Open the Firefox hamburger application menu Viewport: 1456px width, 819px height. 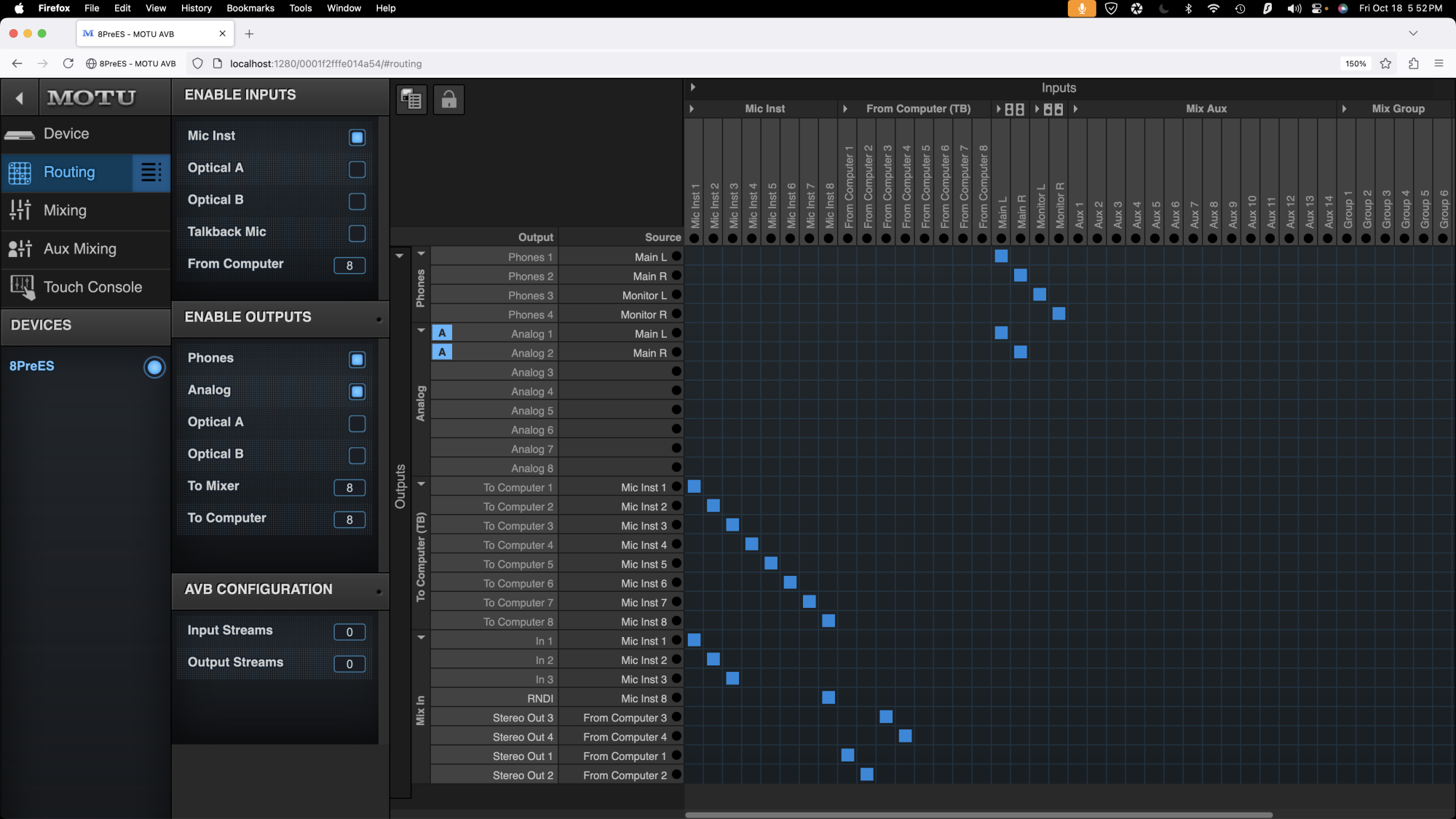1439,63
